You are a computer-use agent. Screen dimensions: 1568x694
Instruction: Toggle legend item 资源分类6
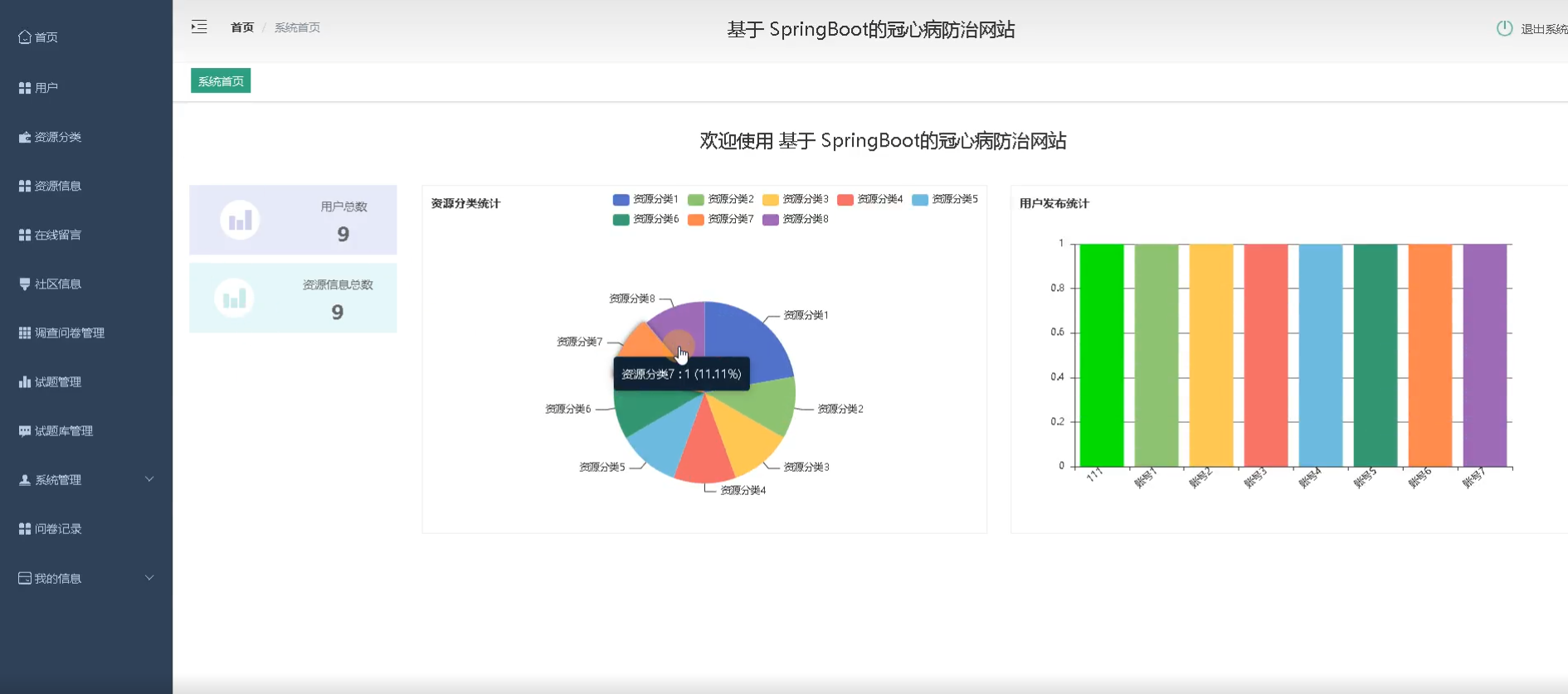[x=645, y=219]
